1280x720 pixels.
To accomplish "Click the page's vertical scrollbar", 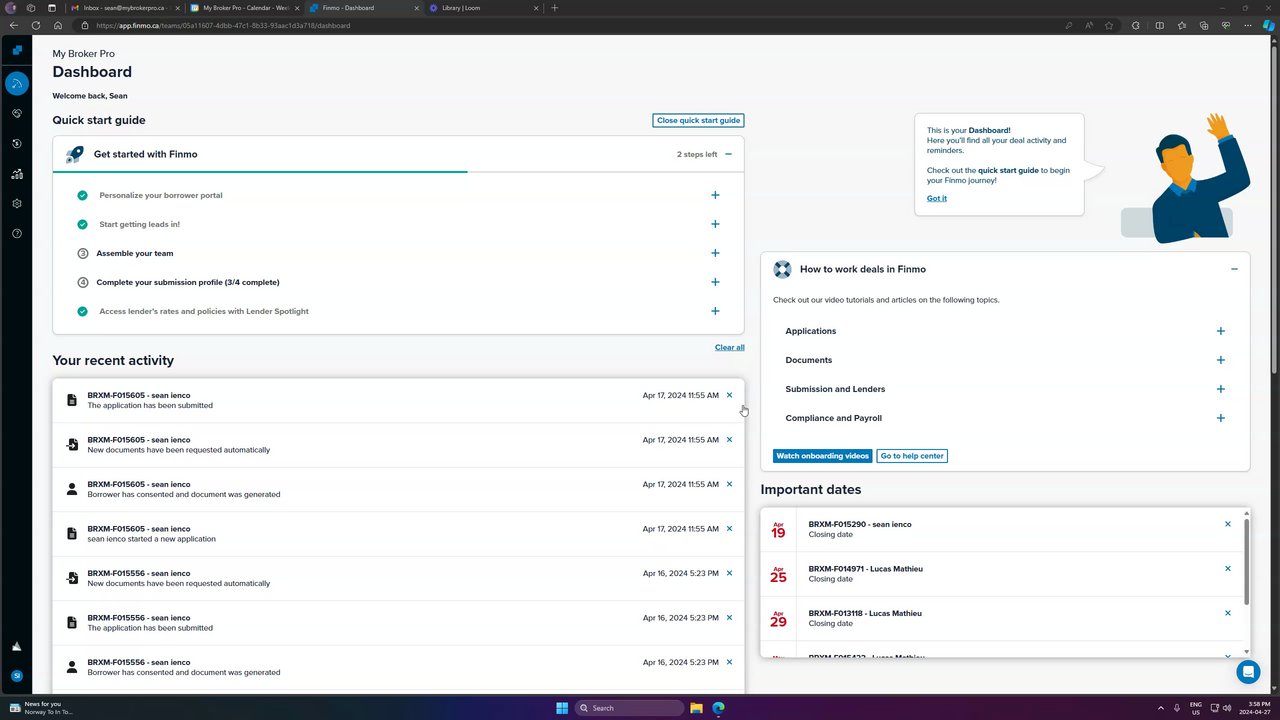I will click(x=1274, y=210).
